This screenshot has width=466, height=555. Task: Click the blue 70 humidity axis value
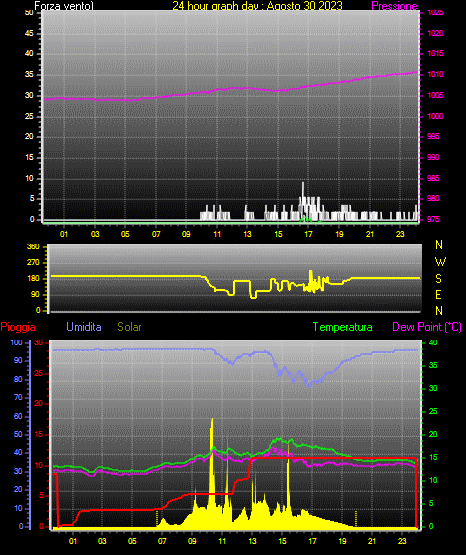pos(18,397)
